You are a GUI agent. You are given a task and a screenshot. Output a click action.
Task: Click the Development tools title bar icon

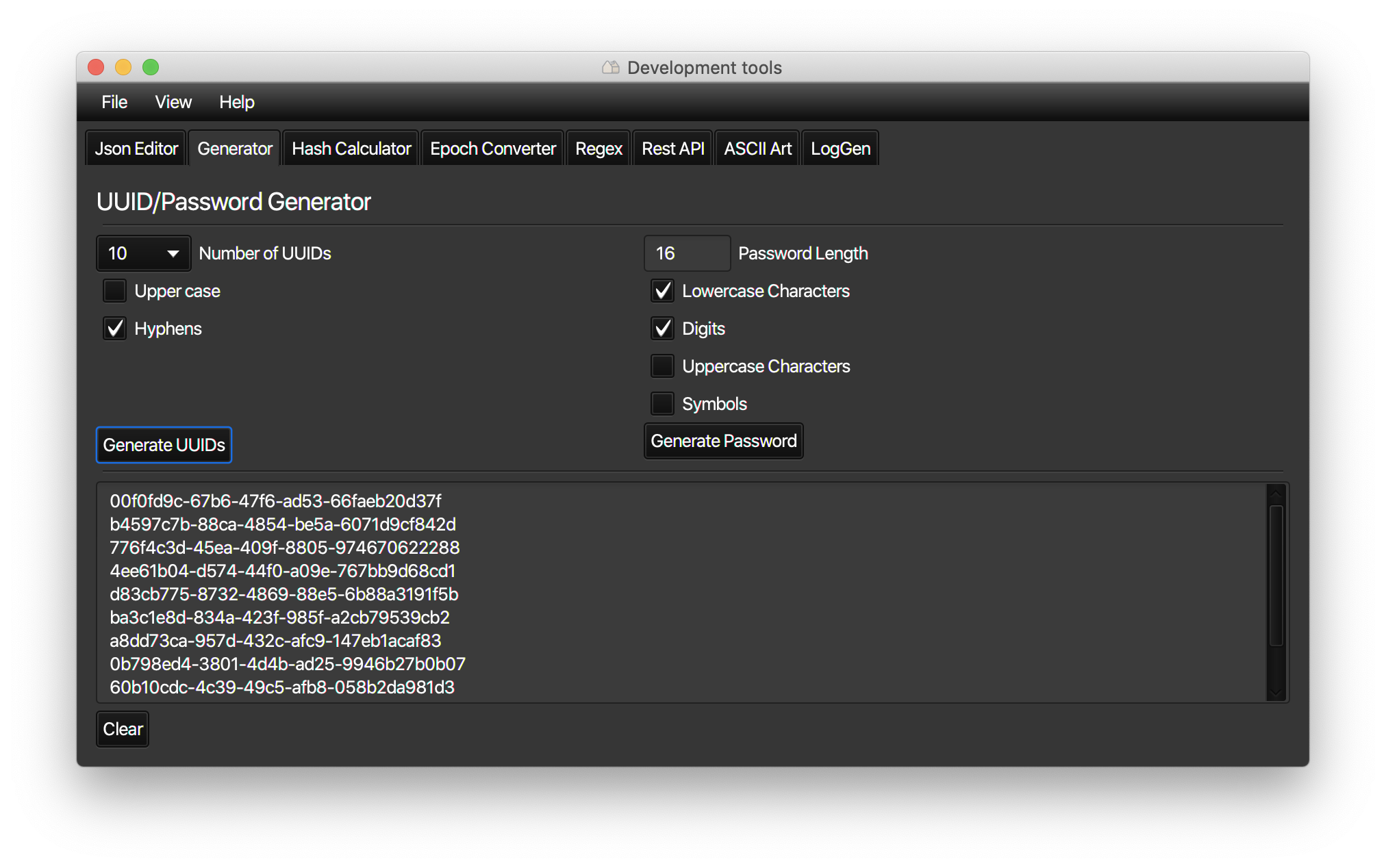[x=610, y=67]
